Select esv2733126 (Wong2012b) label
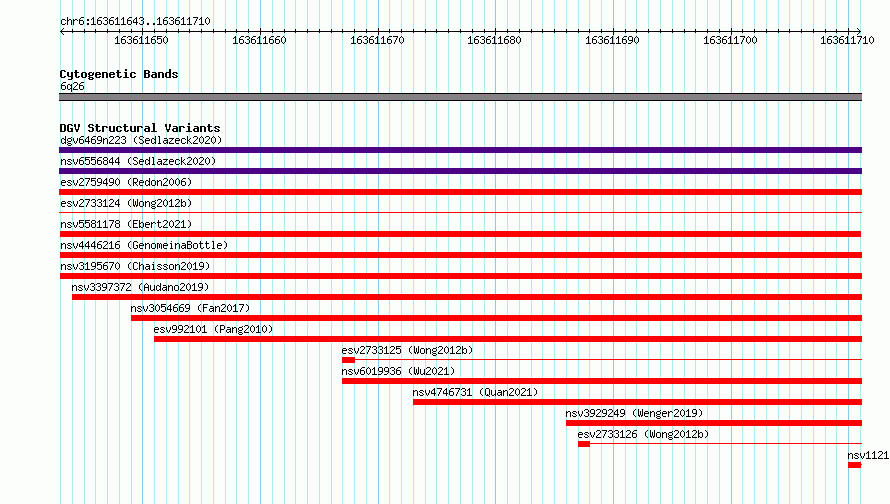This screenshot has height=504, width=890. tap(643, 434)
